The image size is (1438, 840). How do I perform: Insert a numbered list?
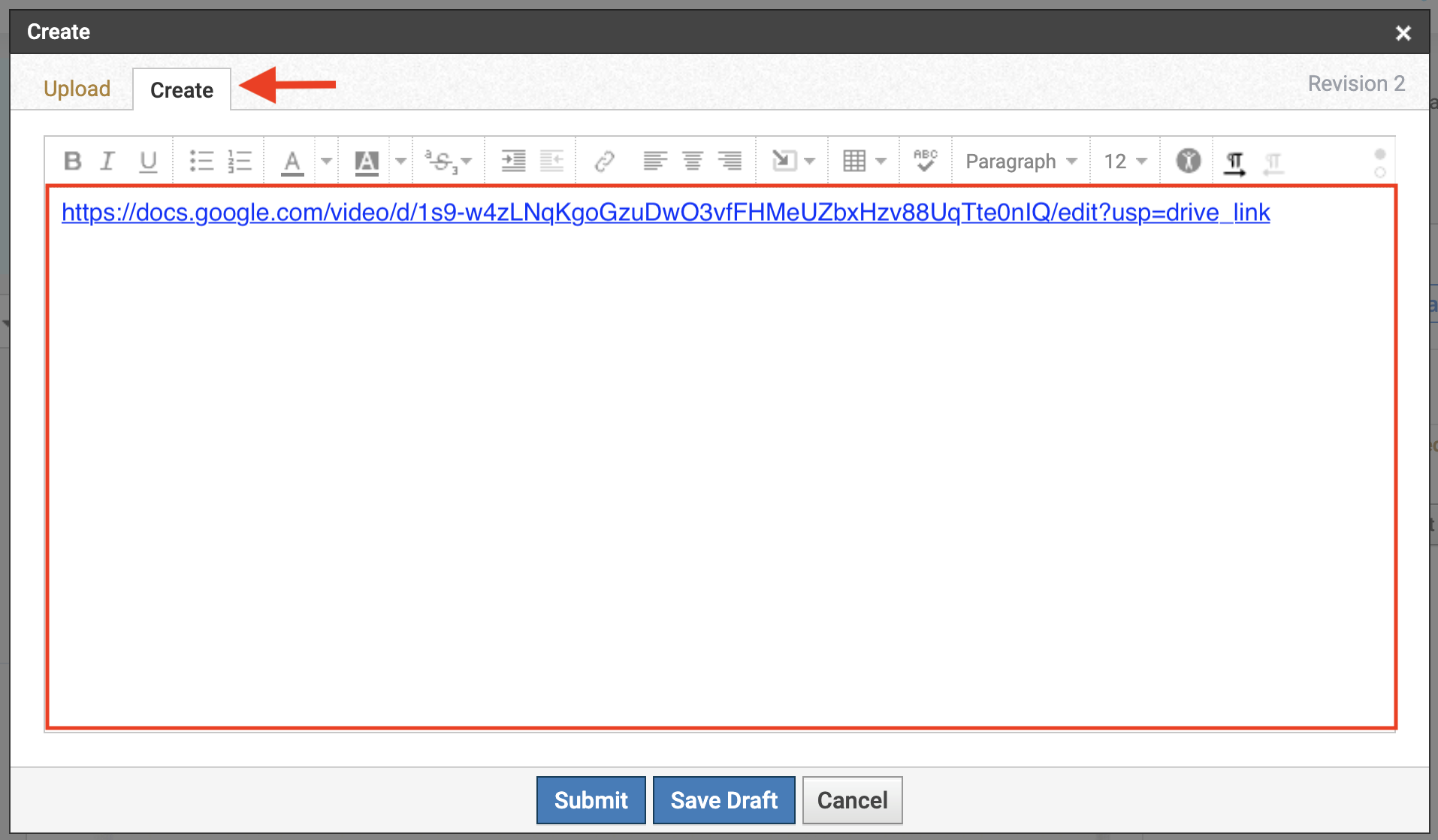(x=240, y=161)
